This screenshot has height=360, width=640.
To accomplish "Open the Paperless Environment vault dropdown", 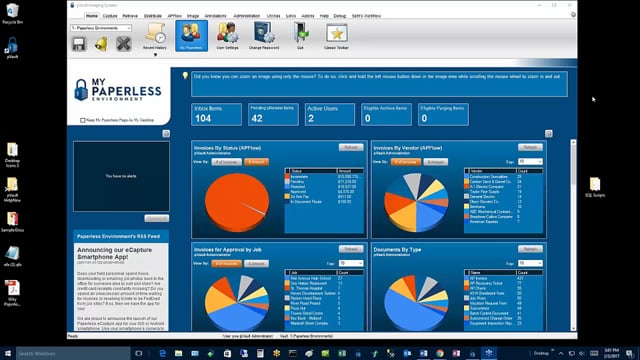I will coord(101,28).
